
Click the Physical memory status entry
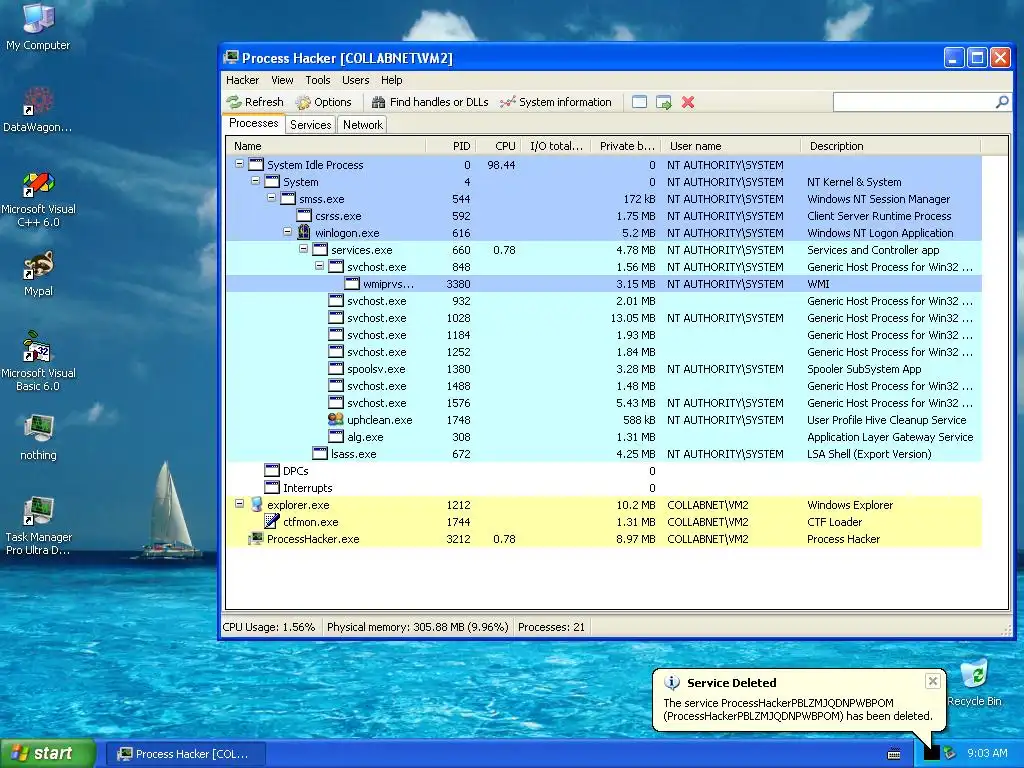pyautogui.click(x=417, y=627)
